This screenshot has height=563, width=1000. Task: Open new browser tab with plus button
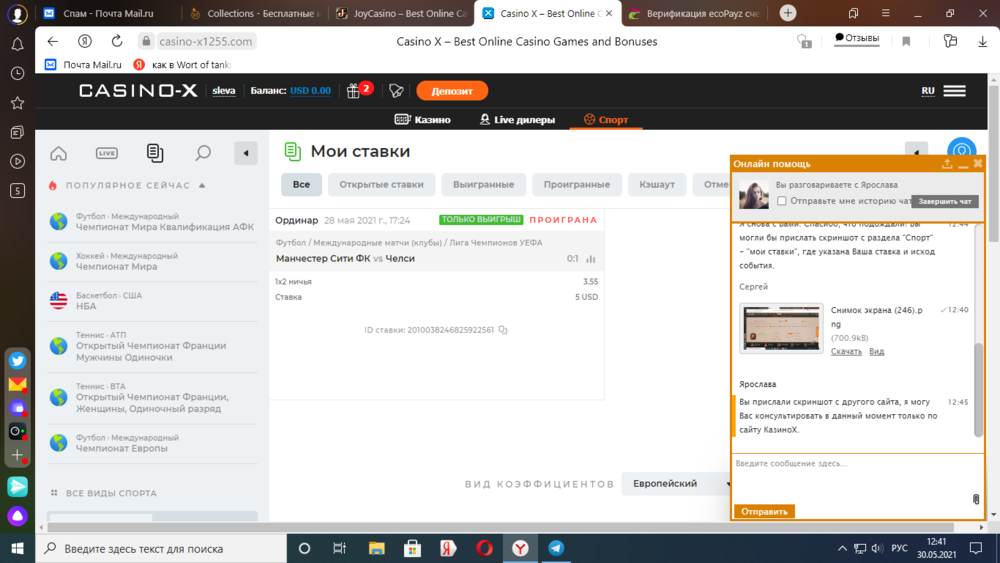(788, 13)
